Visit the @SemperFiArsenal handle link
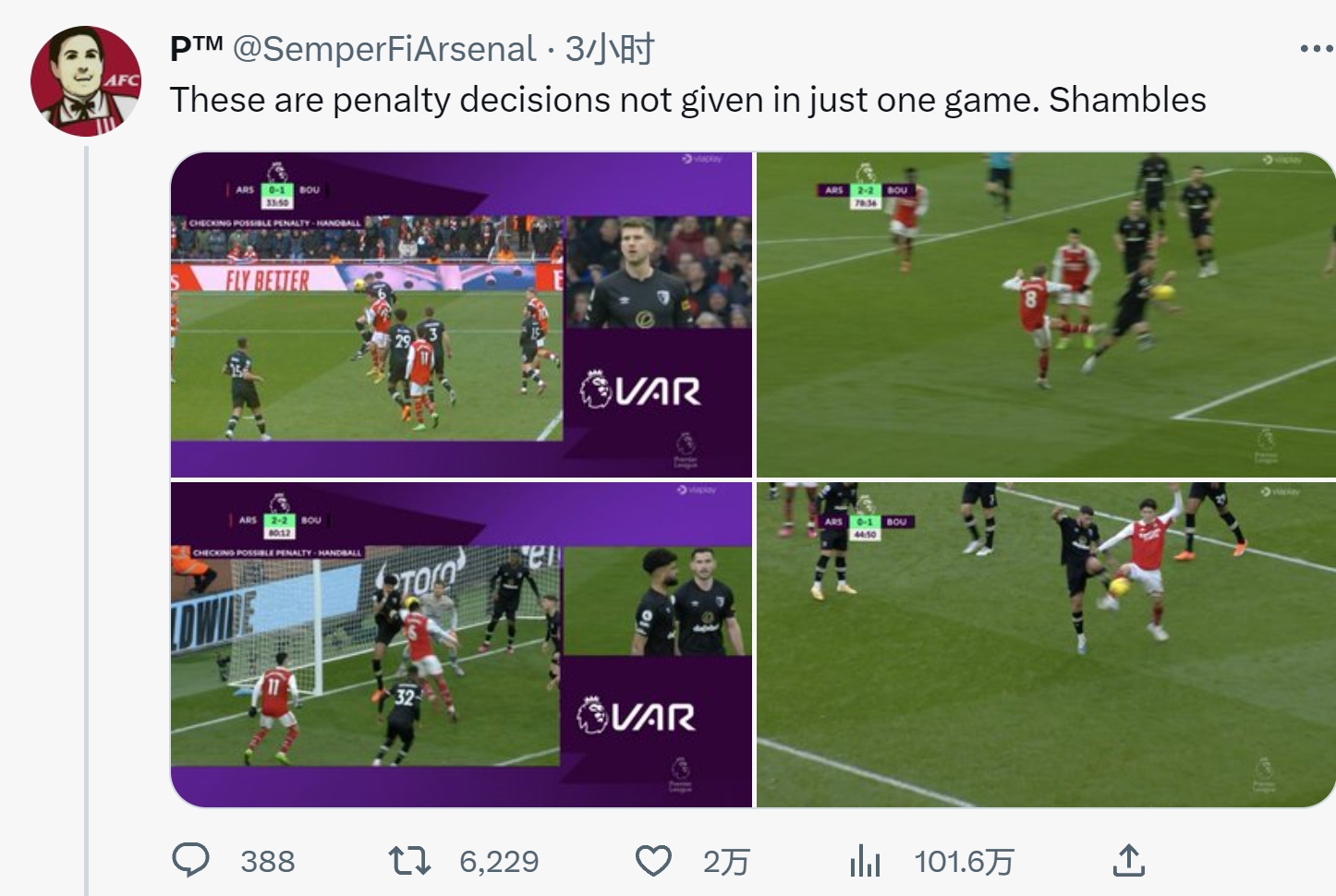Screen dimensions: 1336x896 pyautogui.click(x=383, y=49)
